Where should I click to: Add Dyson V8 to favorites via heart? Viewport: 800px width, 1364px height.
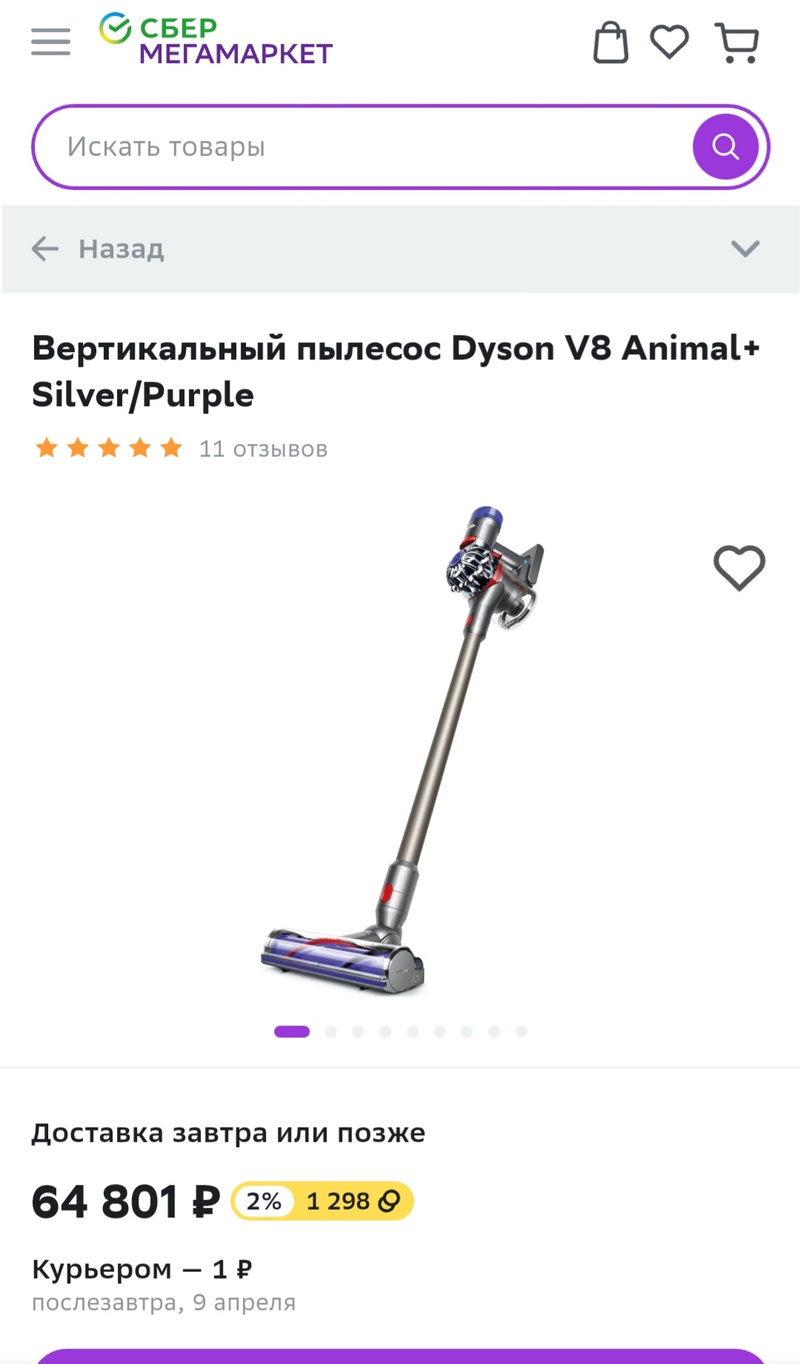pos(739,568)
